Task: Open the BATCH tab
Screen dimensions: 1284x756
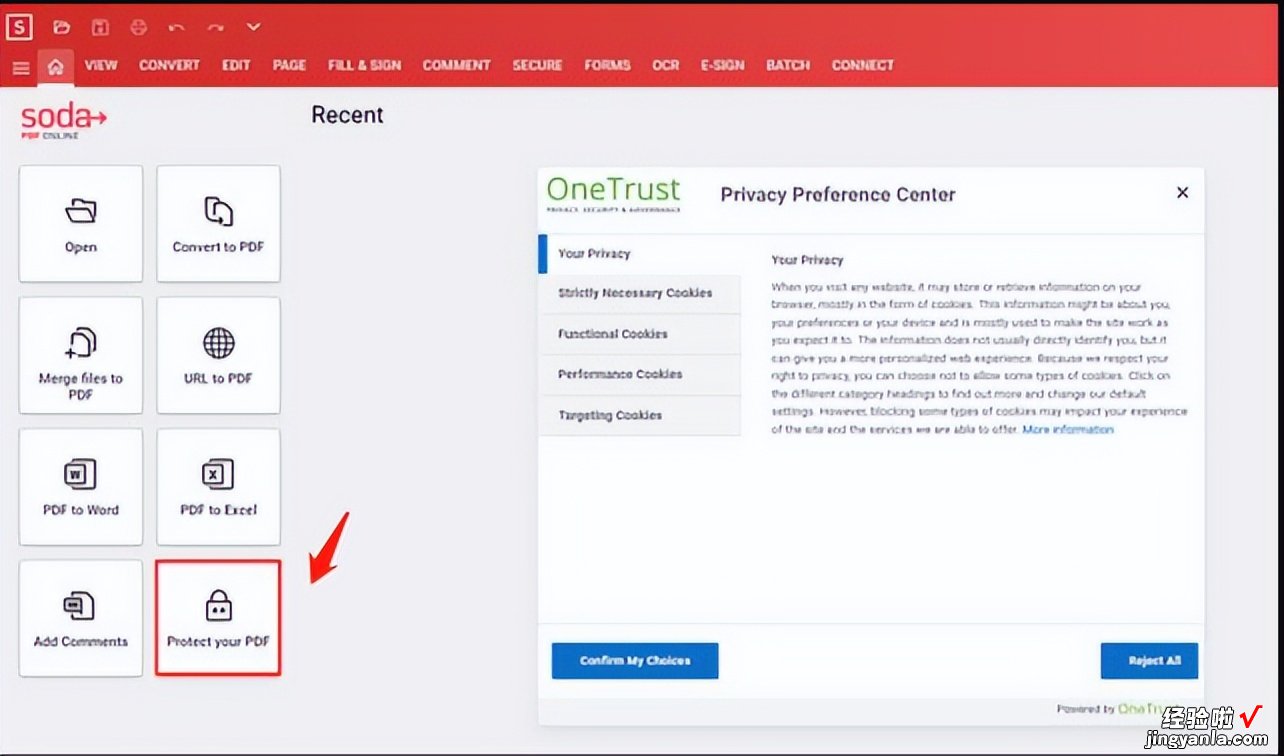Action: tap(788, 65)
